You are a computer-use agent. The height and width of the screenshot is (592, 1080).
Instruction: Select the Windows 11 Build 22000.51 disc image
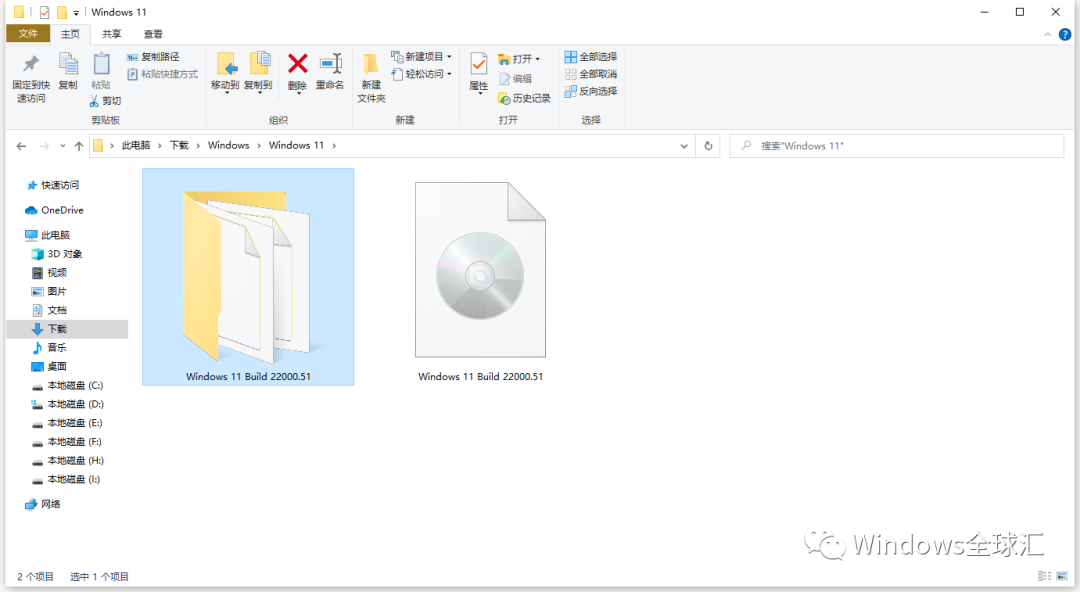pos(480,281)
